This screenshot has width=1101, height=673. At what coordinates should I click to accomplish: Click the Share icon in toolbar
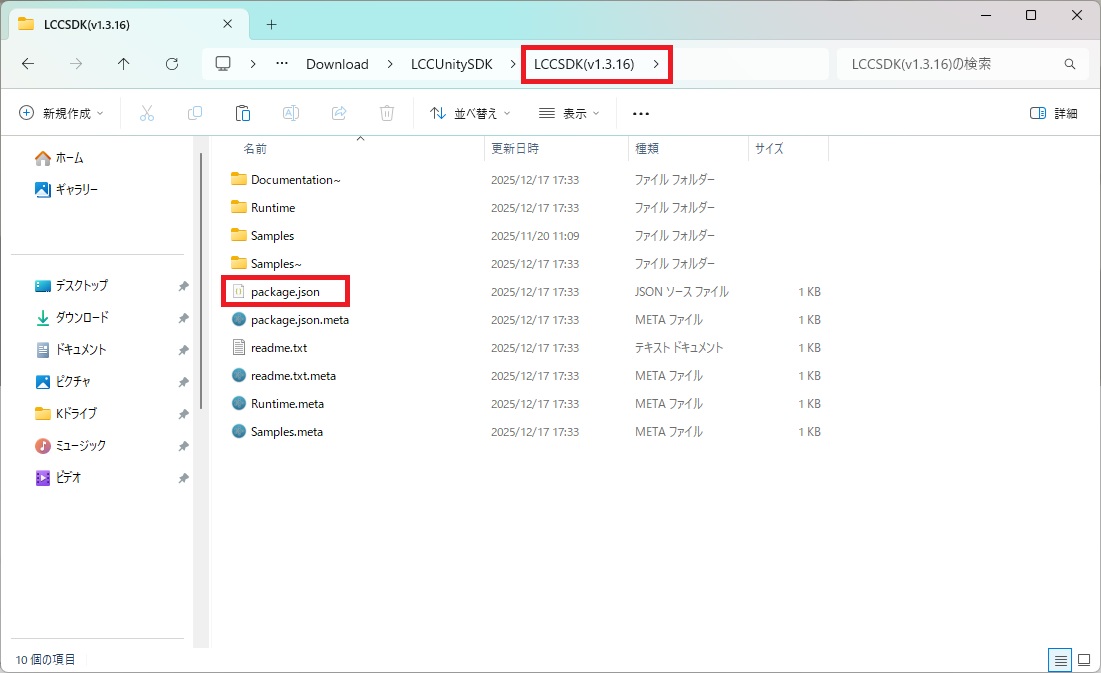pos(339,113)
